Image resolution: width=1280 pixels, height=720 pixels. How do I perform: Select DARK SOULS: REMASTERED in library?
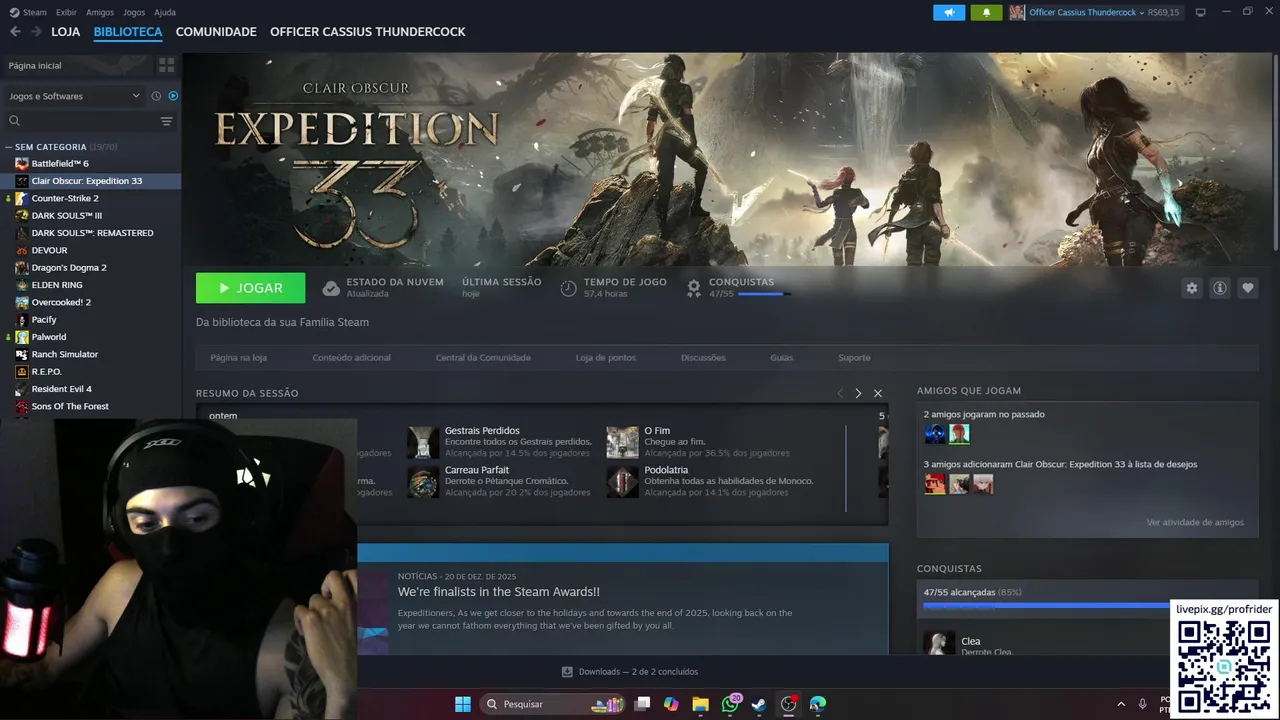(90, 233)
